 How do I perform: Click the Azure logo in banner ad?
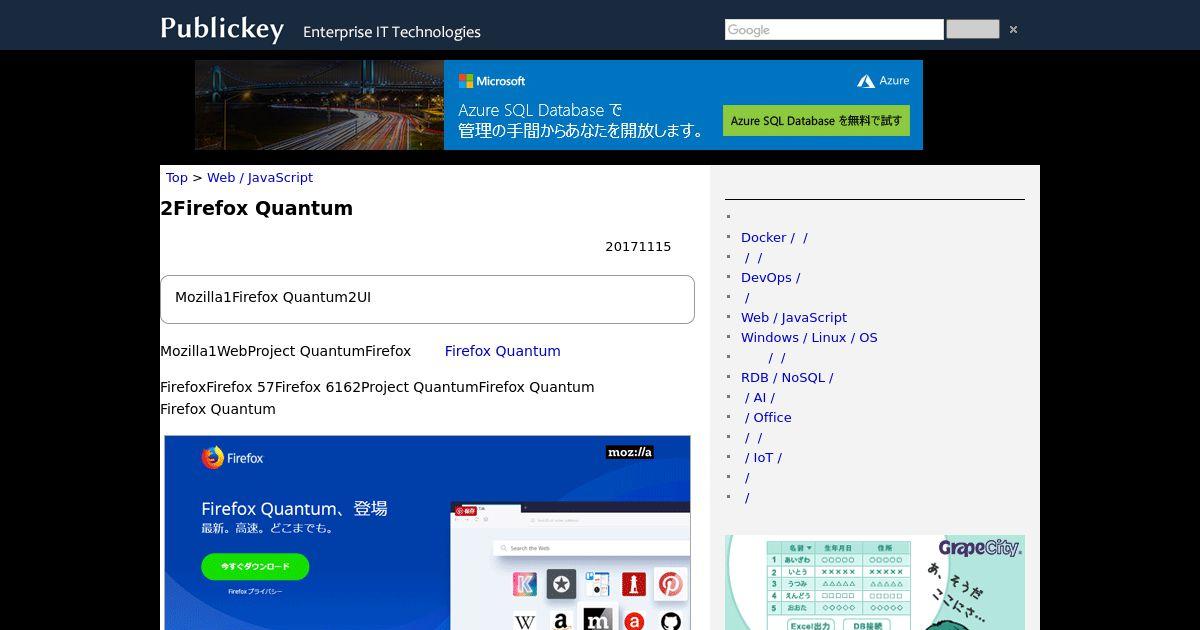coord(883,81)
